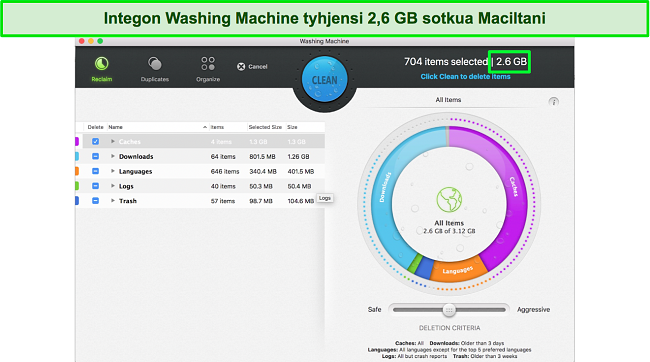Click the '401.5 MB' size cell

point(301,171)
